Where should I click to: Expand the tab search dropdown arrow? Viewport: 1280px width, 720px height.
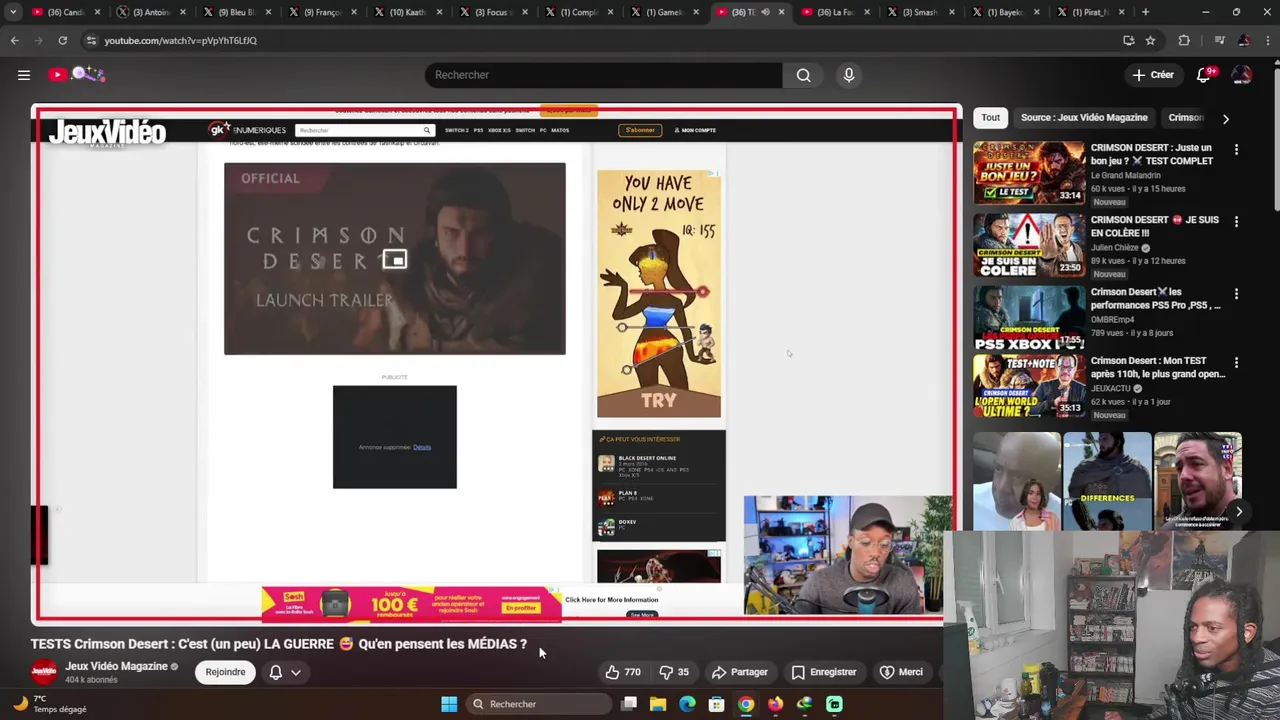pyautogui.click(x=13, y=12)
